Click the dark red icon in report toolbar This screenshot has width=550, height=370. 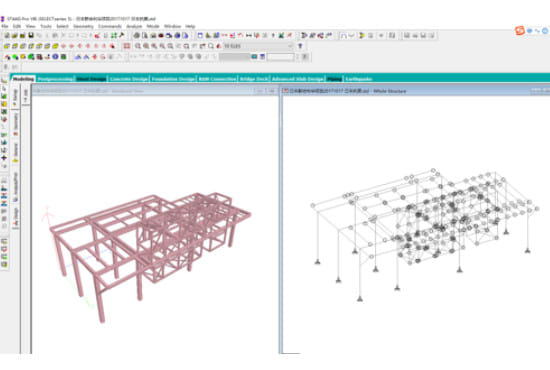click(x=161, y=35)
